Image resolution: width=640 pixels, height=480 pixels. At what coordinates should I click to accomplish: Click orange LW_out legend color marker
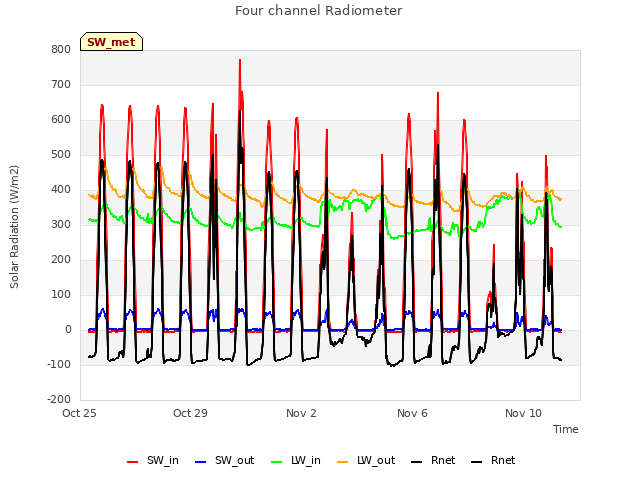(x=342, y=462)
